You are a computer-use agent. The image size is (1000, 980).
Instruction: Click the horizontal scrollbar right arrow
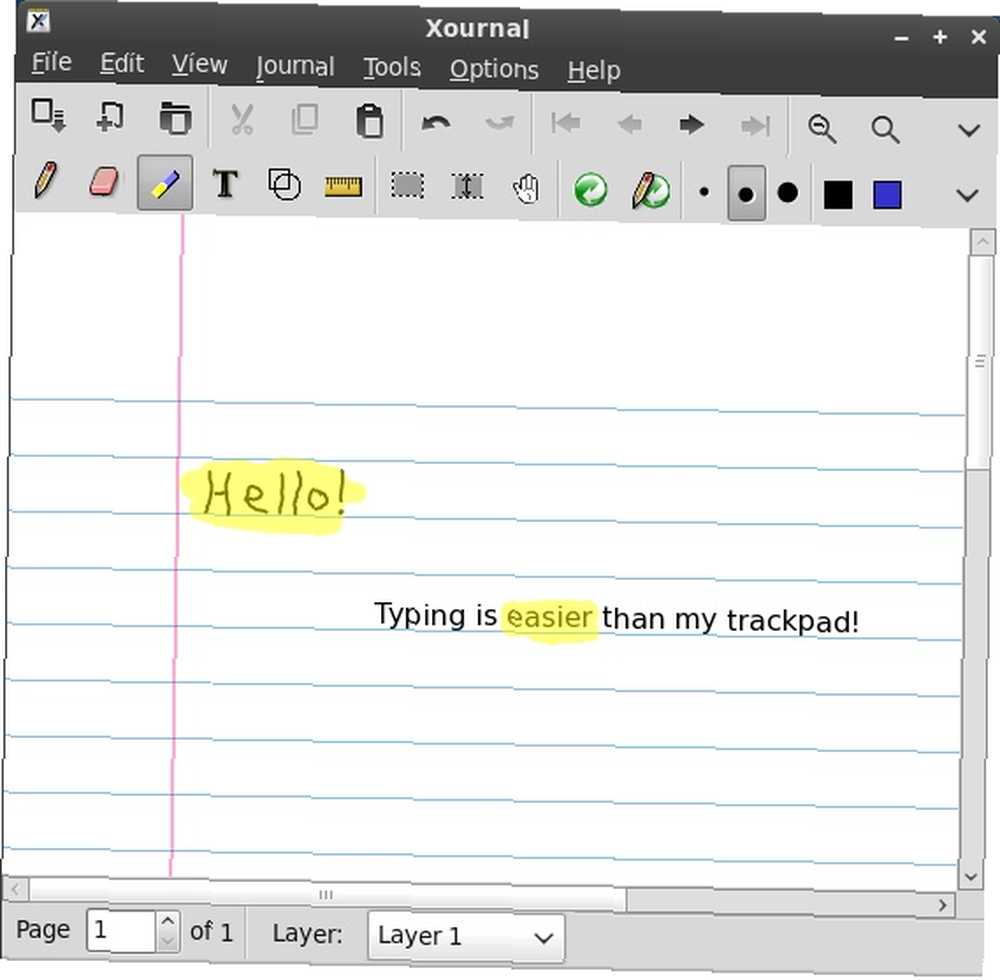coord(943,905)
